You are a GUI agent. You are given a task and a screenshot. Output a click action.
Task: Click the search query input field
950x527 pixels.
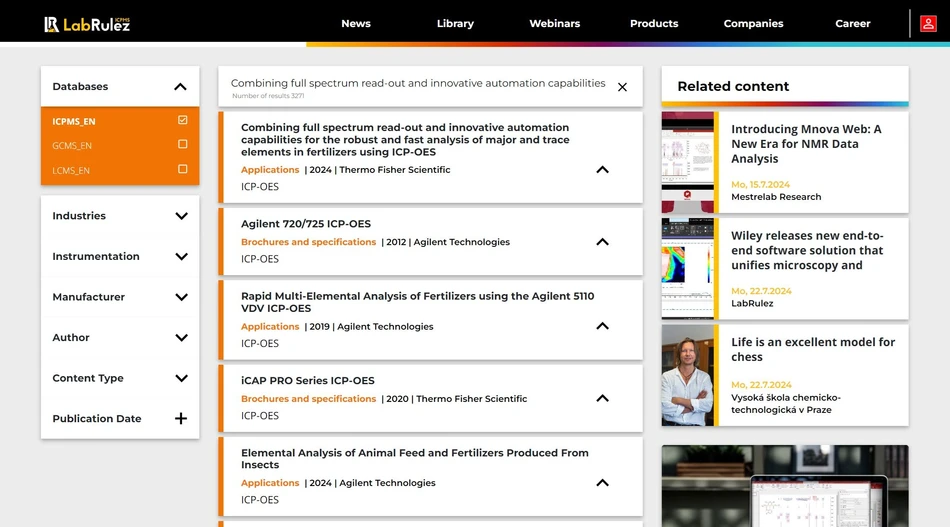418,83
